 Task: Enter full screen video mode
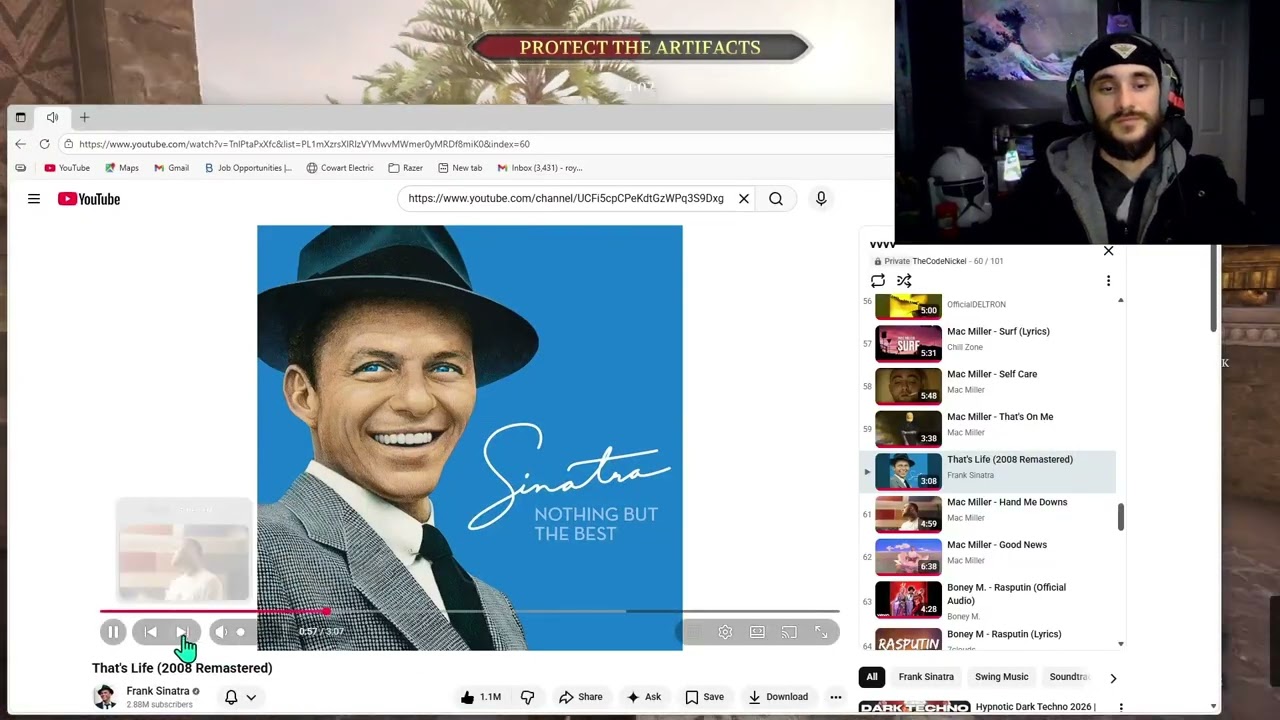(821, 632)
